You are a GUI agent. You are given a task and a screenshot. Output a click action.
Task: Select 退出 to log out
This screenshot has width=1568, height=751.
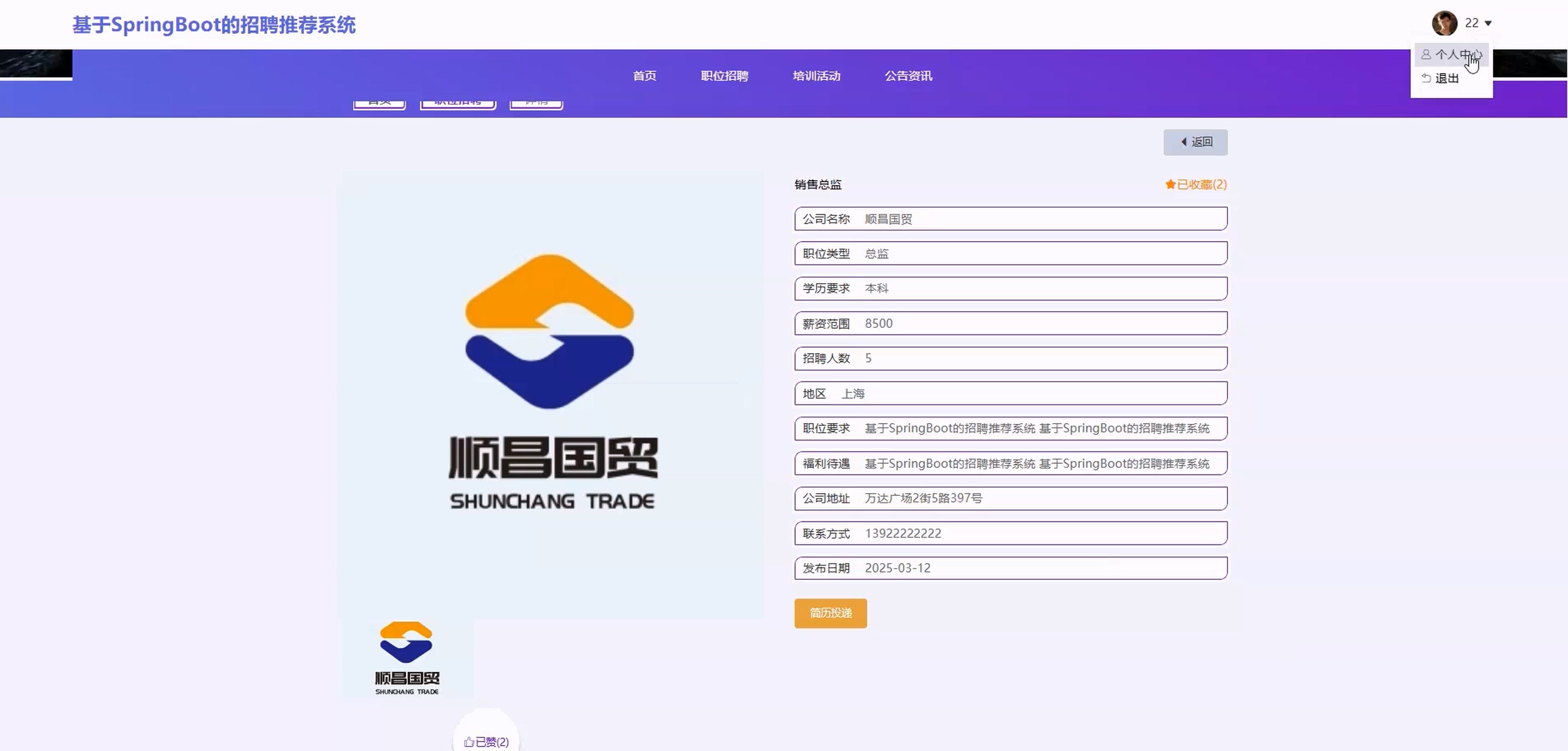[1446, 79]
